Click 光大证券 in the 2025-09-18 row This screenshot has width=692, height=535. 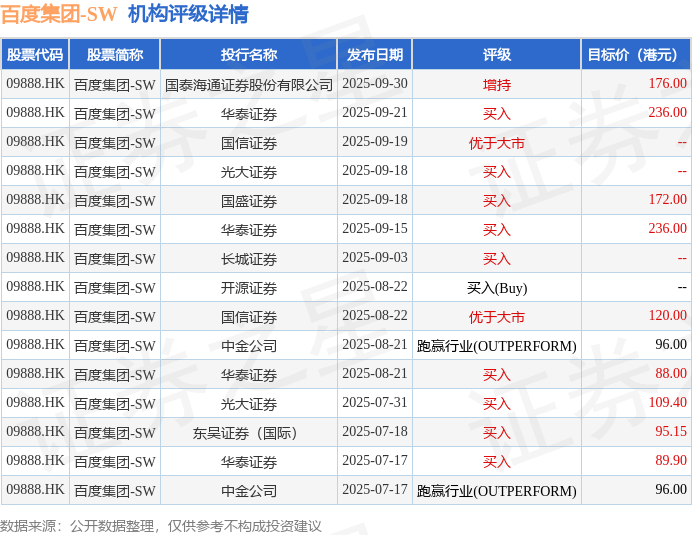(249, 172)
